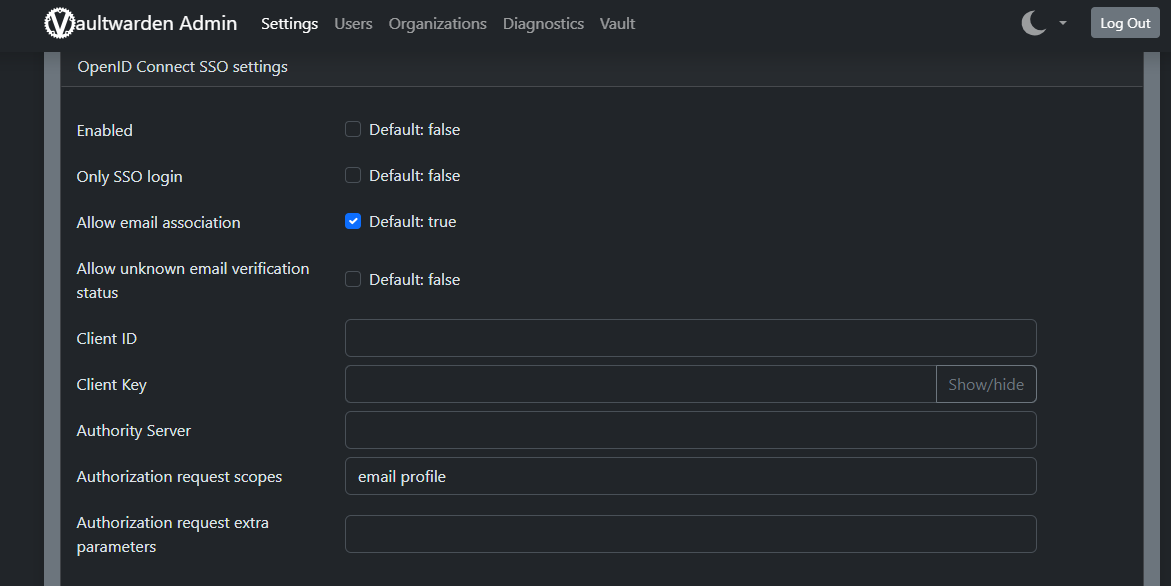This screenshot has width=1171, height=586.
Task: Click the moon theme icon
Action: coord(1033,23)
